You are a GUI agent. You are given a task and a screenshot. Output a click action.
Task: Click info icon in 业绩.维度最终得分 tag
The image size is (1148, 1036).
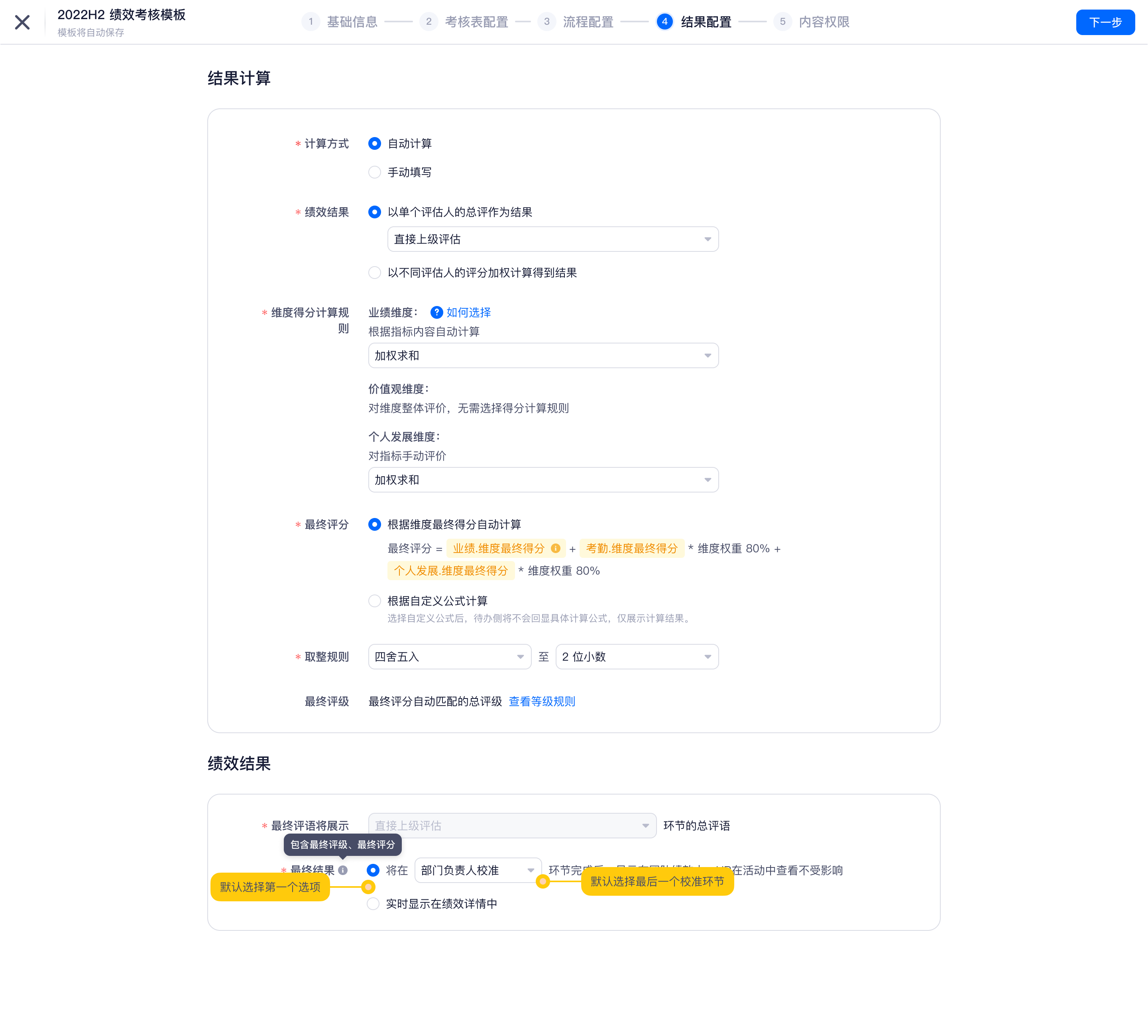[x=555, y=548]
